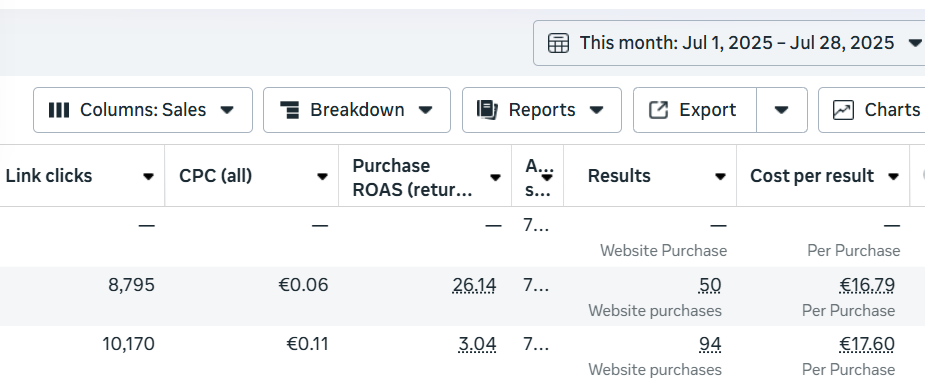Open the Cost per result column menu

pyautogui.click(x=893, y=177)
